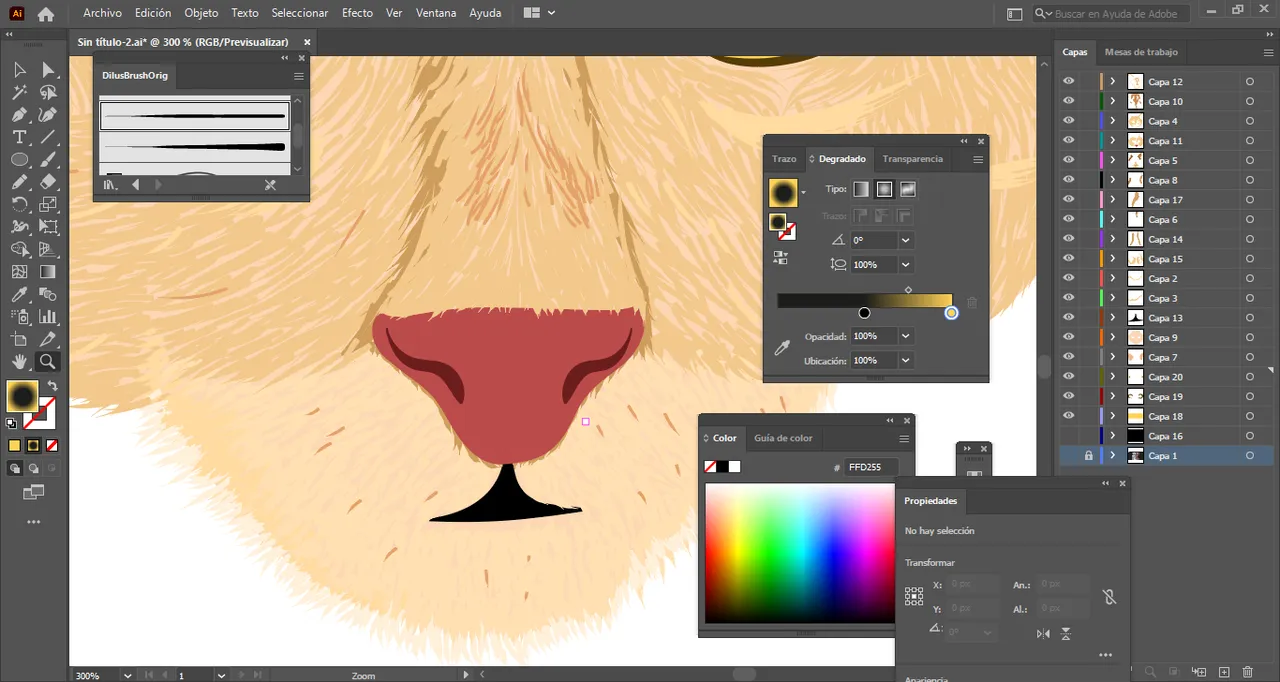Select the Pencil tool
Image resolution: width=1280 pixels, height=682 pixels.
click(19, 182)
